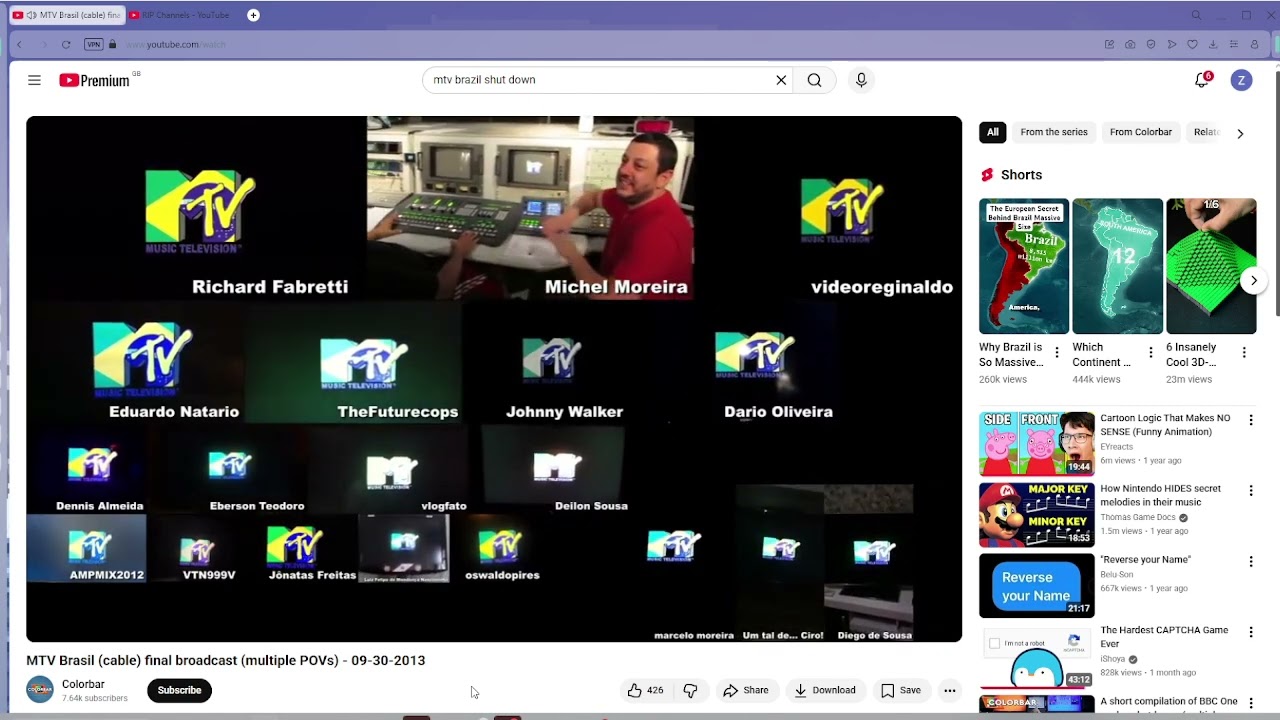Open the account avatar menu
This screenshot has height=720, width=1280.
1241,80
